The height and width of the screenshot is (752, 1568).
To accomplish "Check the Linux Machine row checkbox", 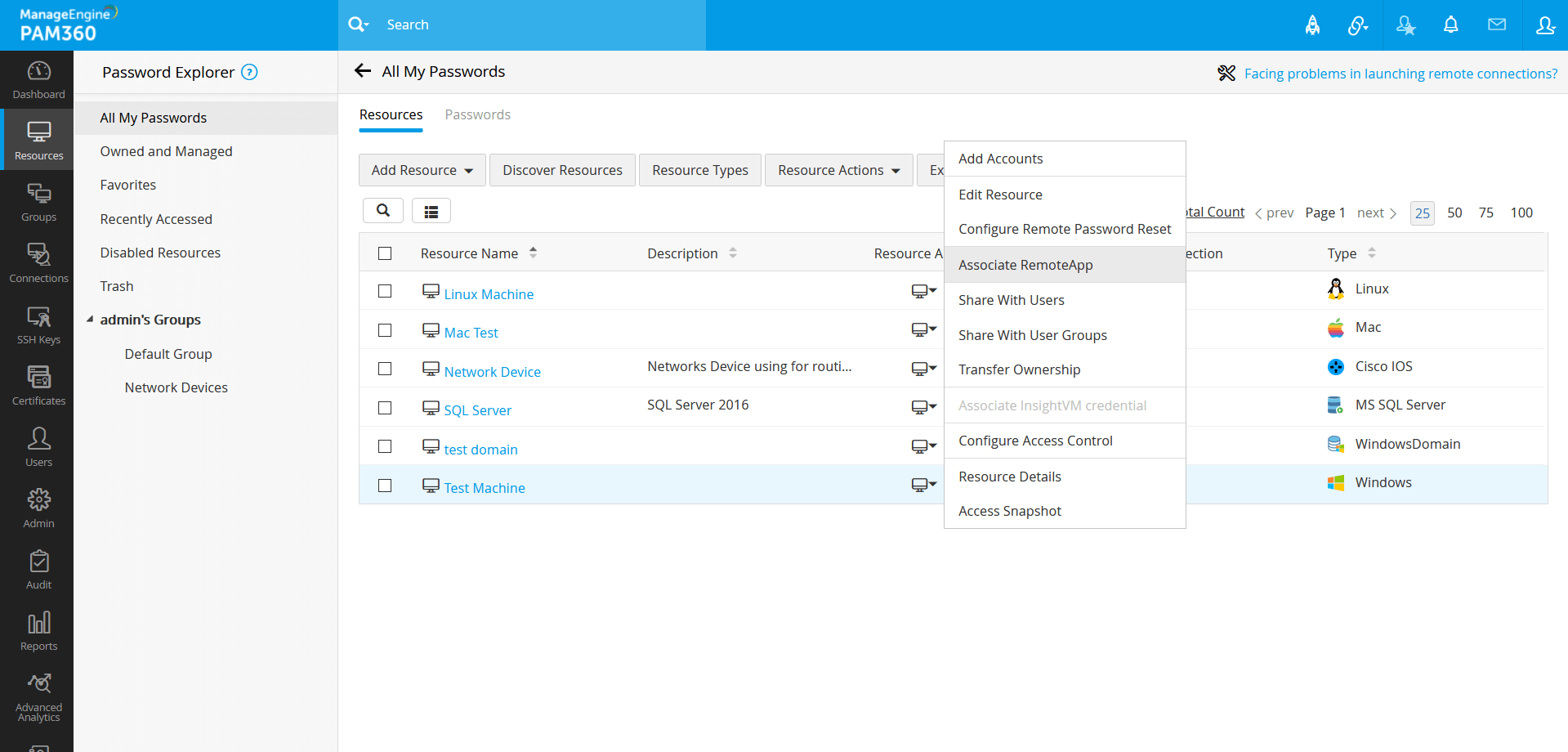I will (x=385, y=292).
